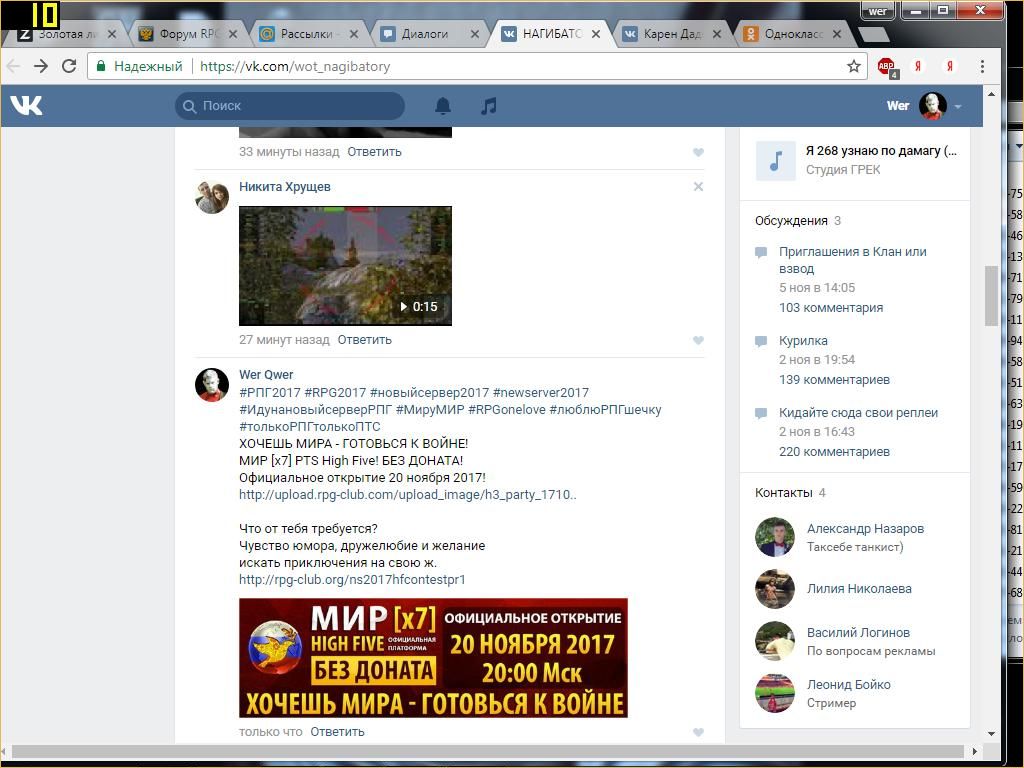
Task: Open Василий Логинов's contact profile
Action: coord(858,632)
